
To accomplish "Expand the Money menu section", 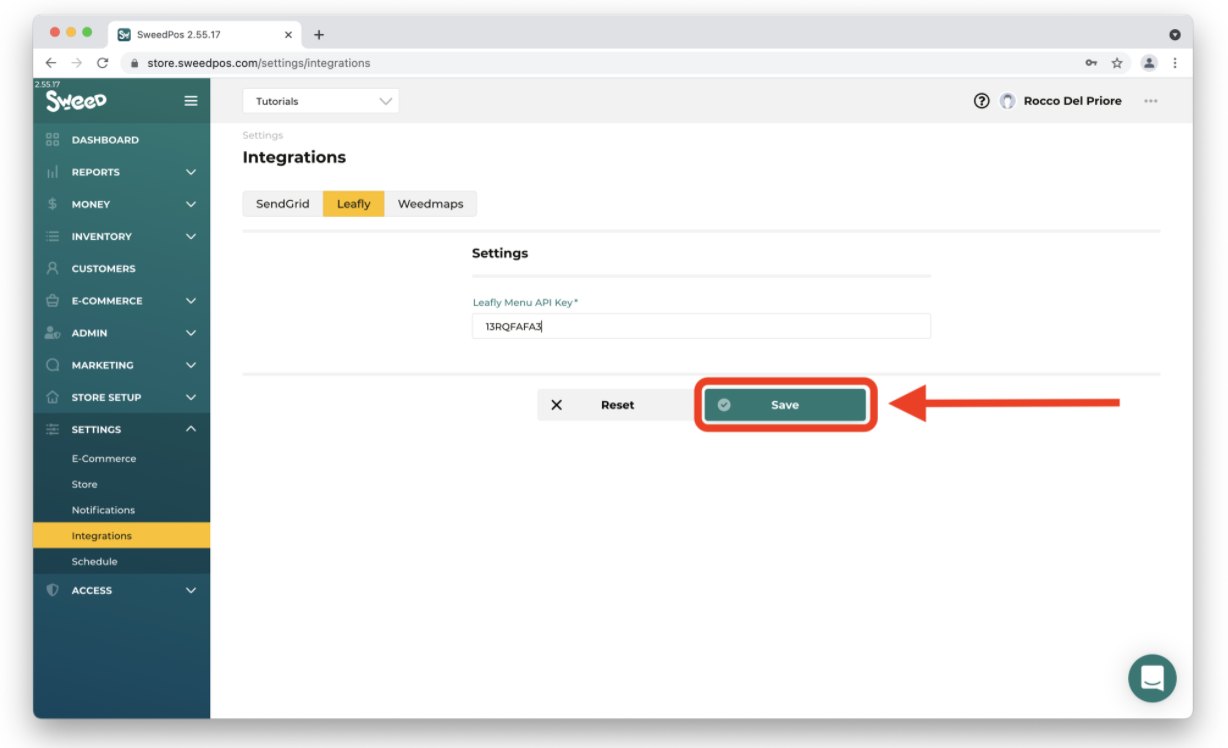I will [x=191, y=204].
